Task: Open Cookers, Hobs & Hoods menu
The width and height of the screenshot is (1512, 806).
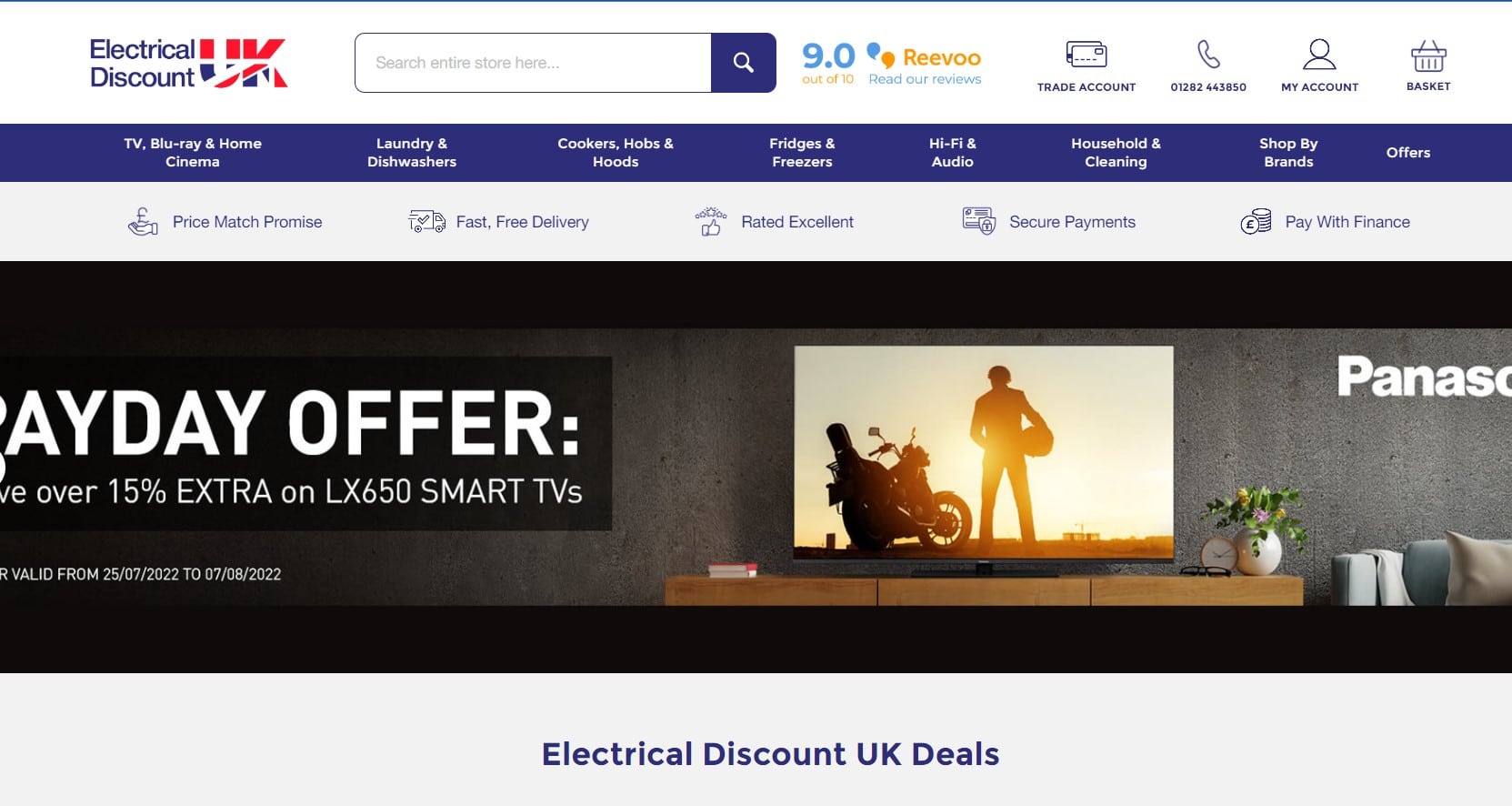Action: coord(616,153)
